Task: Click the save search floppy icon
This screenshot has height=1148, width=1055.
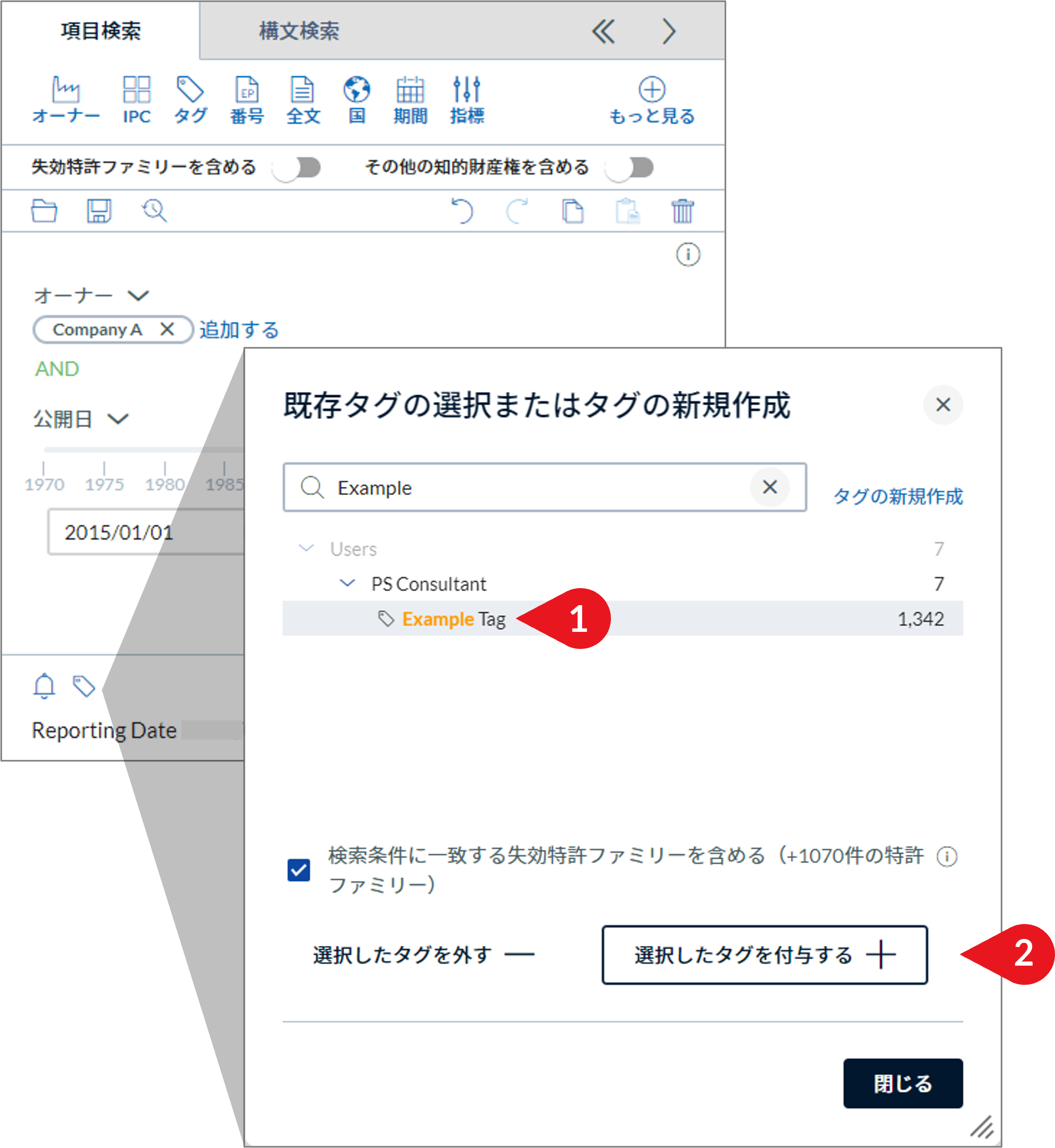Action: click(99, 211)
